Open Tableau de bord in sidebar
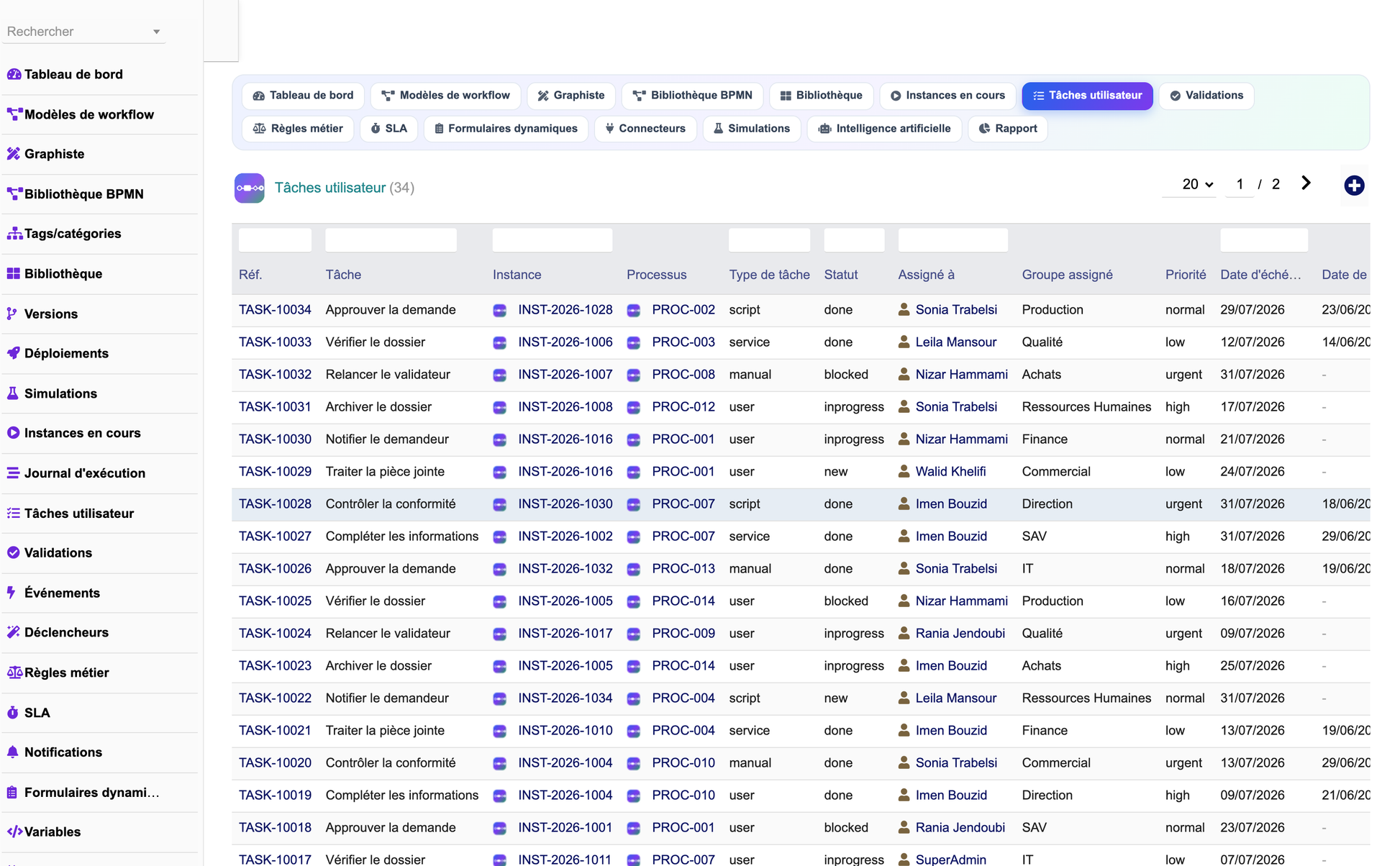Image resolution: width=1400 pixels, height=866 pixels. [x=73, y=74]
